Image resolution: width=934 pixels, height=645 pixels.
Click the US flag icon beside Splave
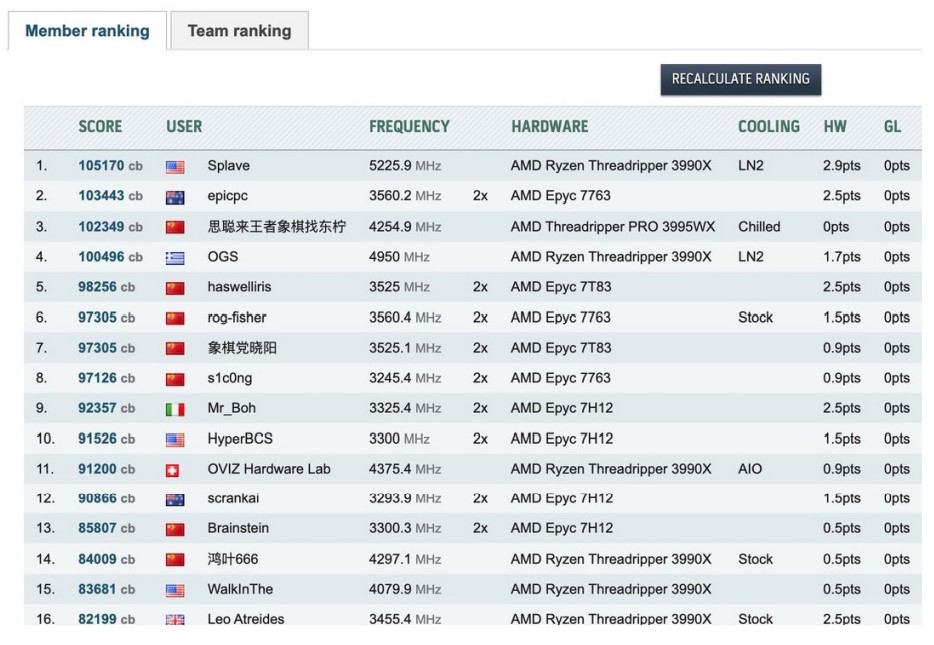click(x=175, y=167)
